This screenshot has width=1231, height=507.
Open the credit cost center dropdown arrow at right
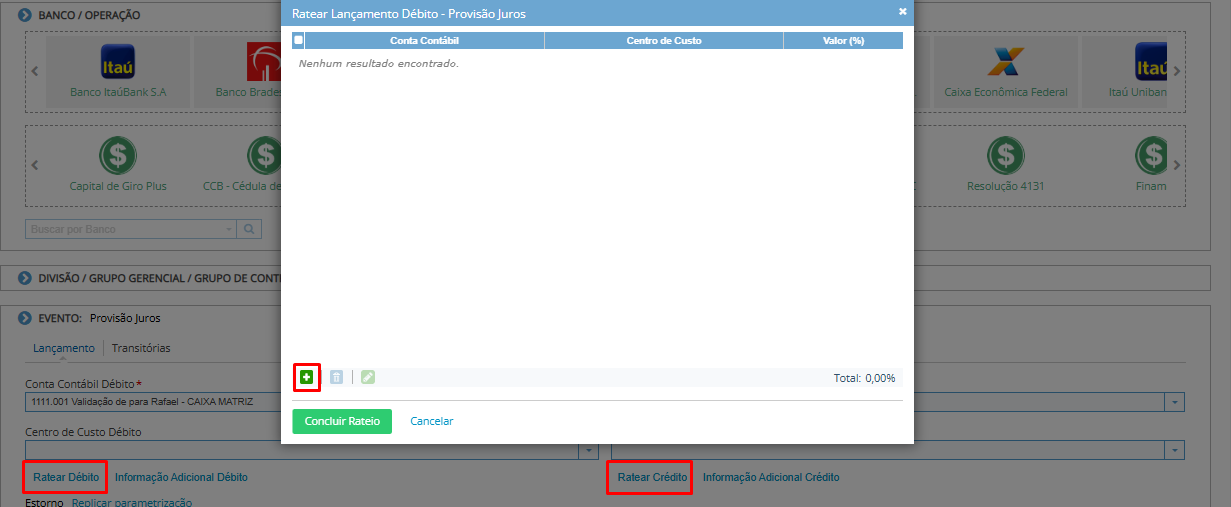(x=1174, y=450)
